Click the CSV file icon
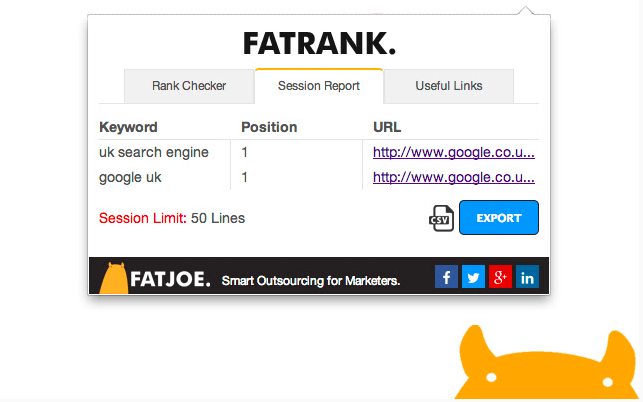 click(x=441, y=218)
